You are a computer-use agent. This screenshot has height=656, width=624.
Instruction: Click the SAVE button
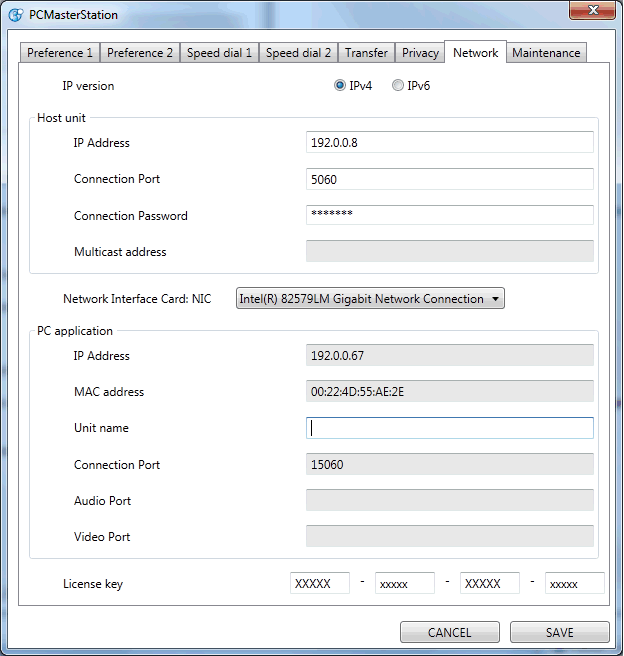560,632
